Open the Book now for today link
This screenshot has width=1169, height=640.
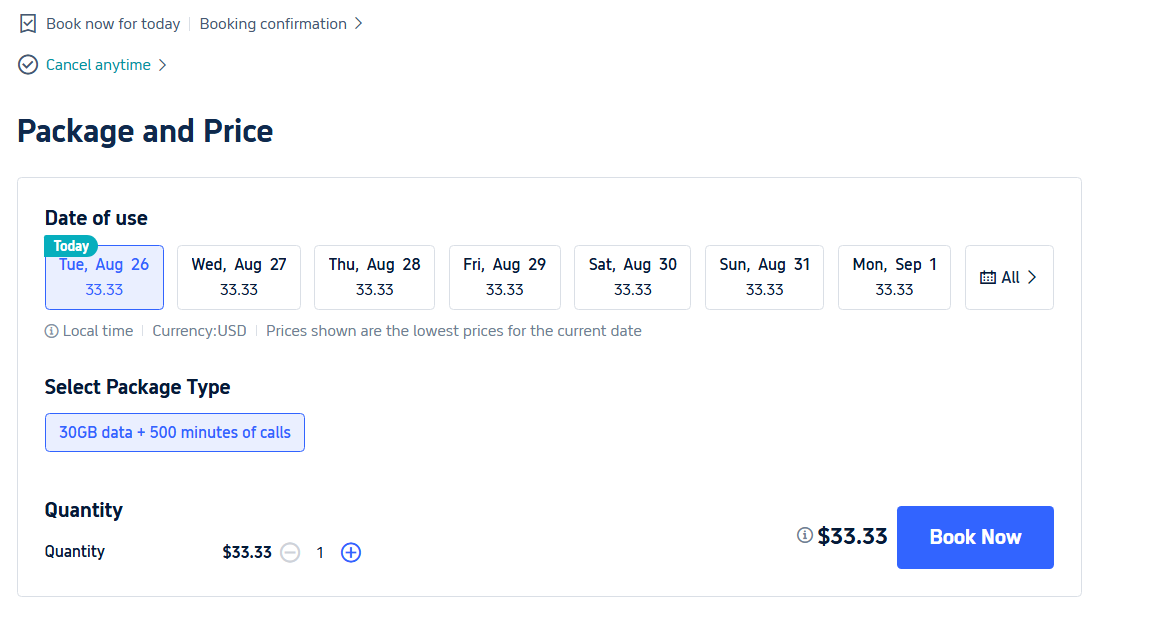(x=112, y=23)
